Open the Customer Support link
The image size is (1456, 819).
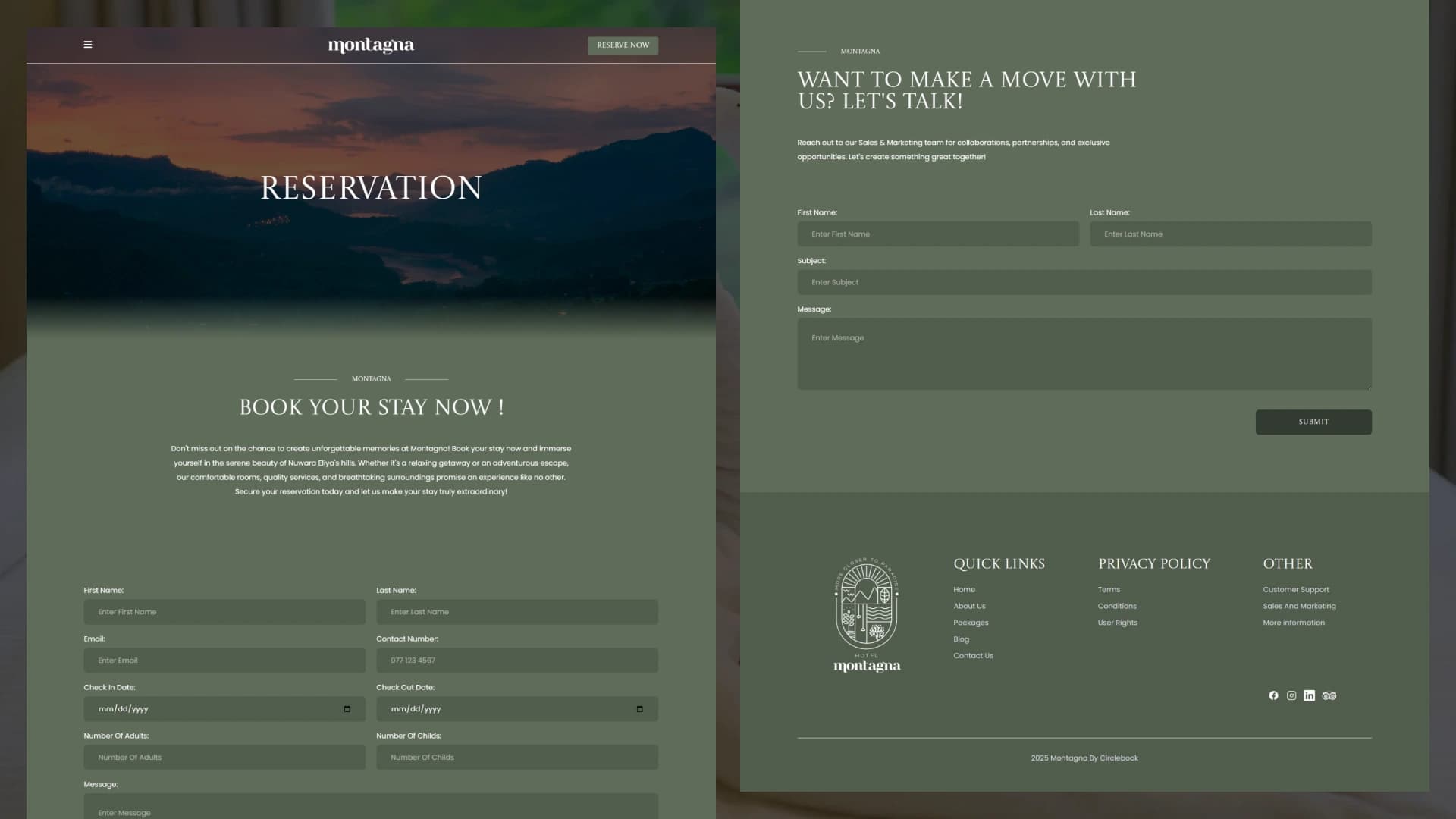(x=1296, y=589)
